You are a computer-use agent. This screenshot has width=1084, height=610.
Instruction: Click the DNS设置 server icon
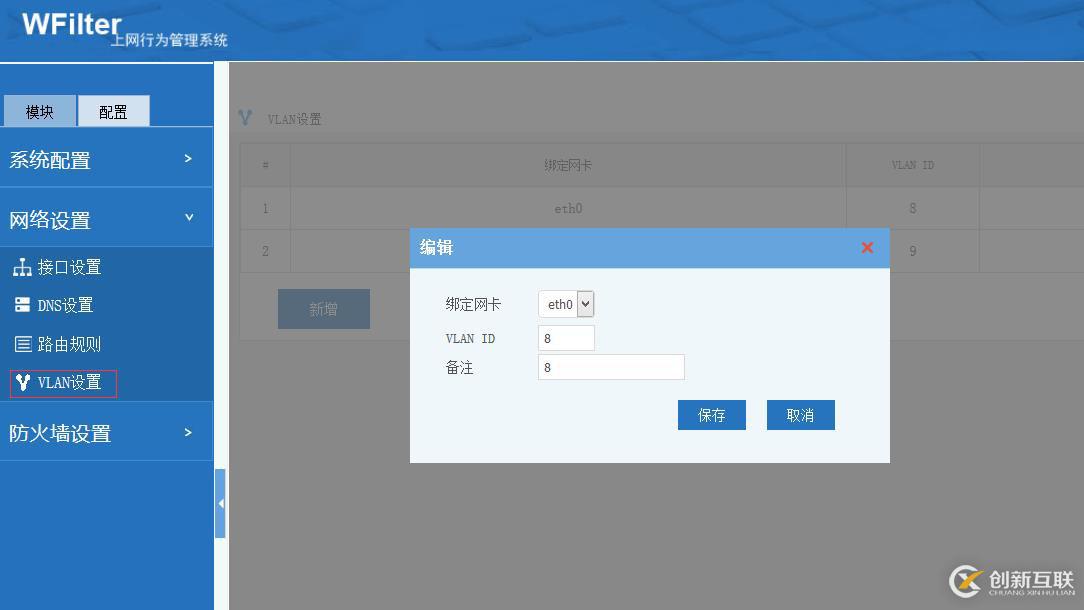tap(22, 304)
